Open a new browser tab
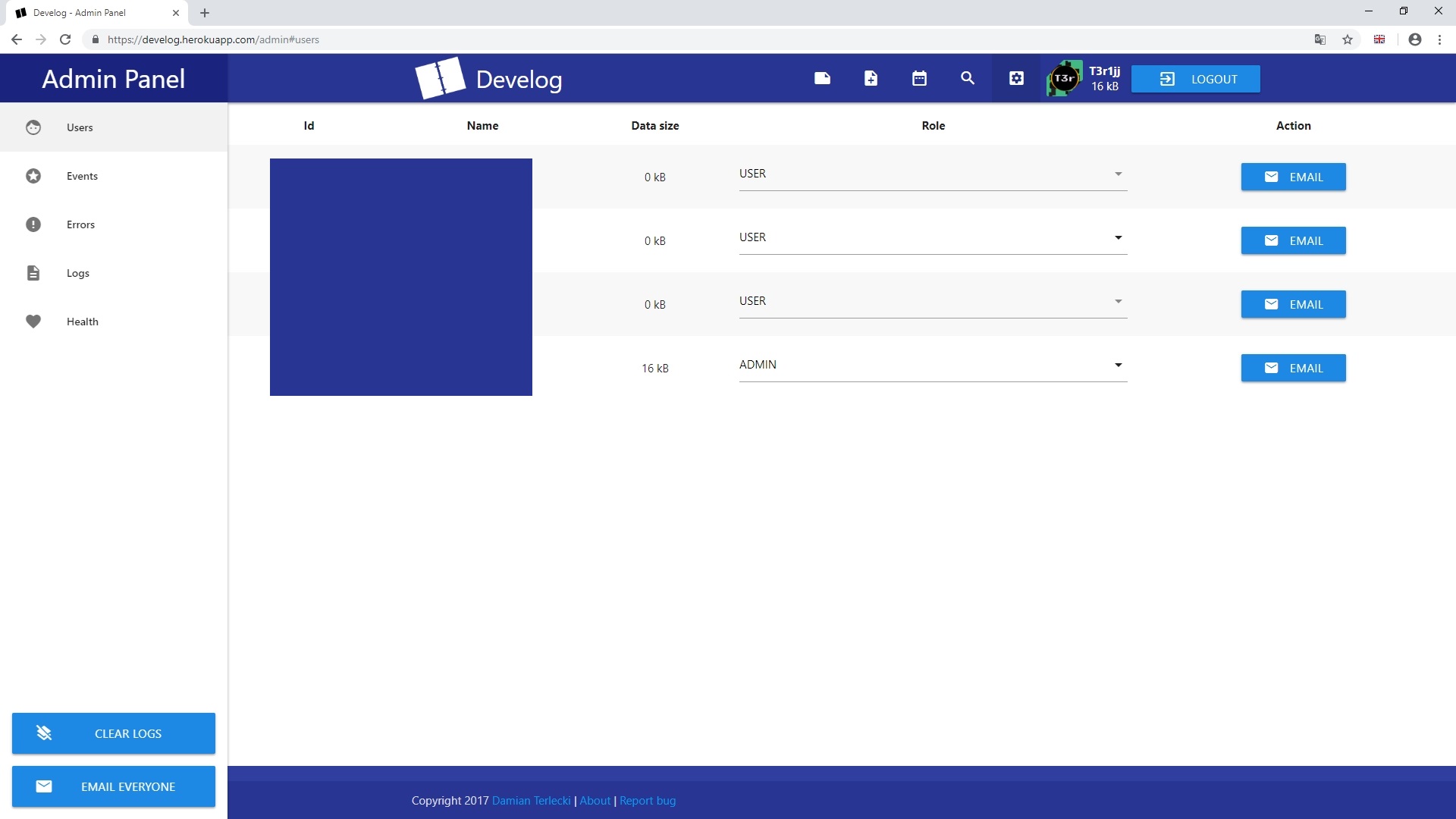 pos(205,13)
